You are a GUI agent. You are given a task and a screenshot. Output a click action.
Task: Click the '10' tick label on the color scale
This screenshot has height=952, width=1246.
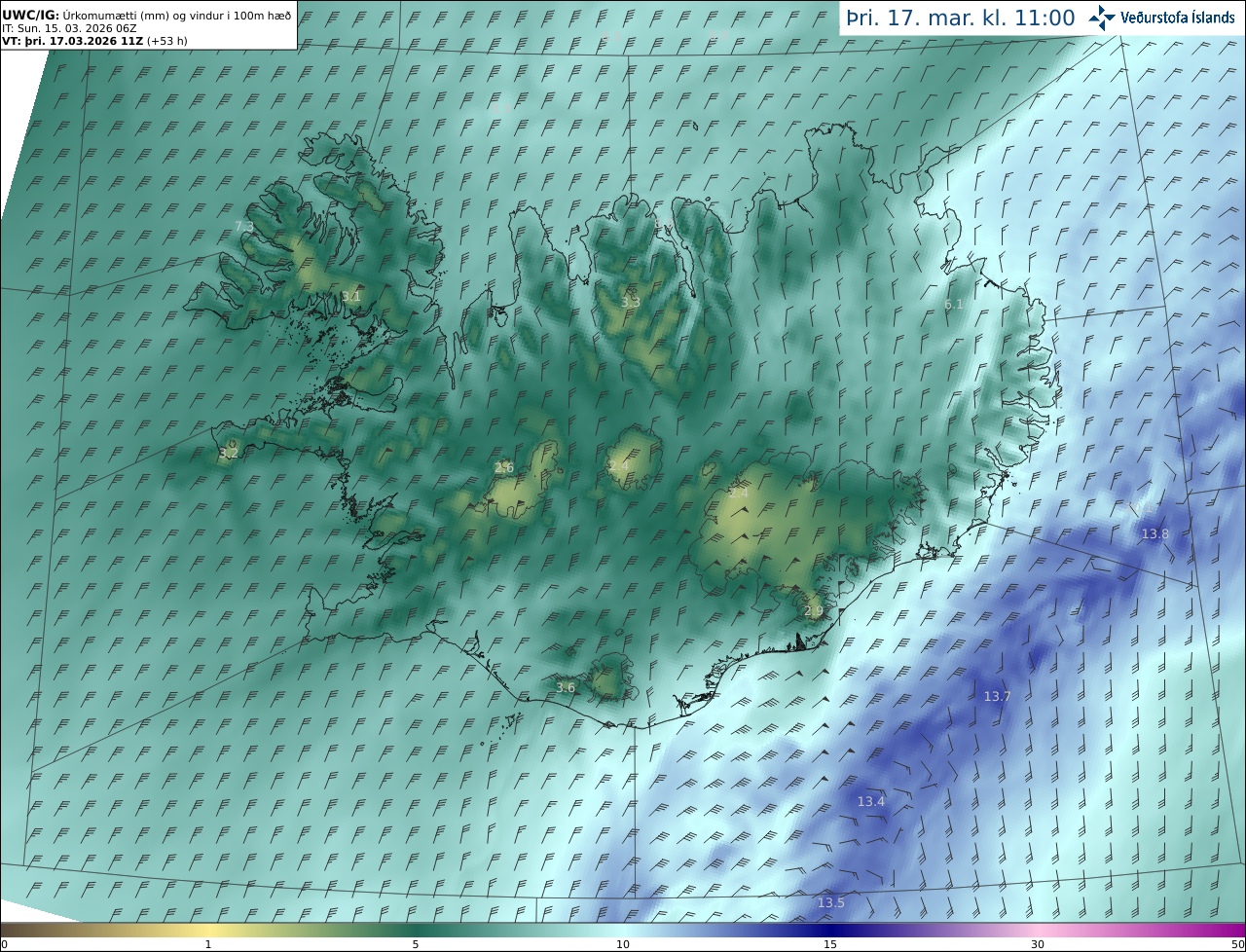pos(623,944)
